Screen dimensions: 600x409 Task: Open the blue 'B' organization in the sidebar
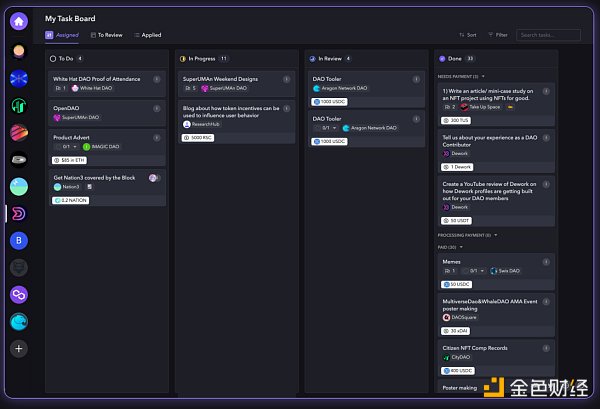click(19, 240)
